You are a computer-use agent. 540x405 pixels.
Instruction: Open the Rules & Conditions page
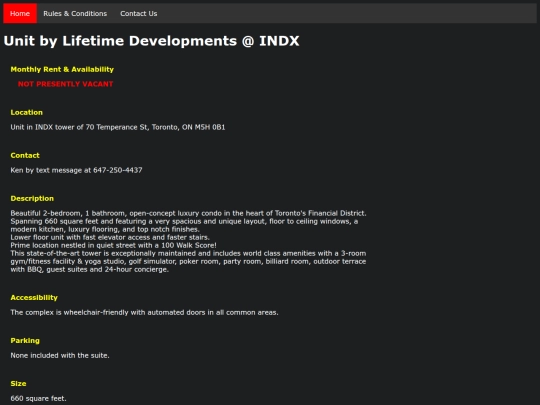coord(75,13)
